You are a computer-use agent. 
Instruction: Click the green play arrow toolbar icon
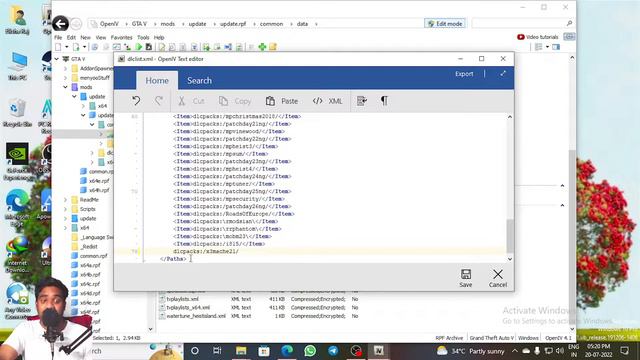tap(139, 47)
